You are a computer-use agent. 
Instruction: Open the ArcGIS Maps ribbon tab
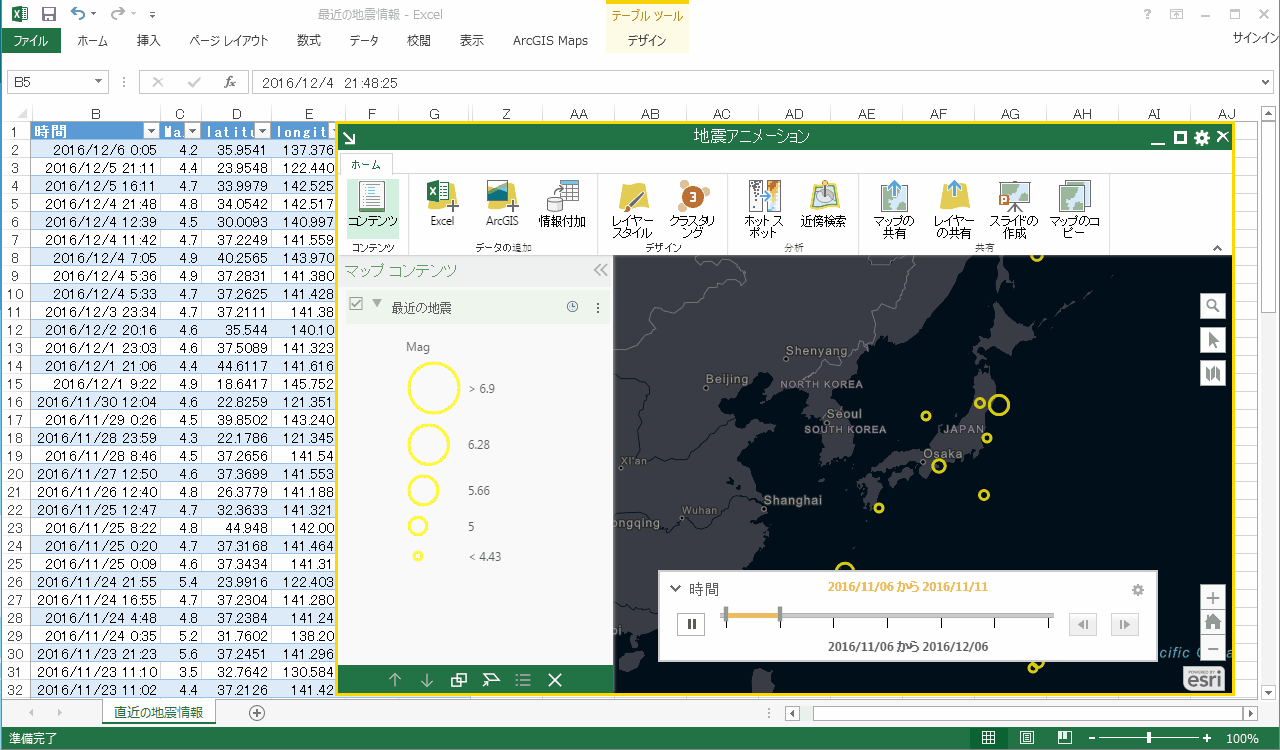click(x=550, y=41)
